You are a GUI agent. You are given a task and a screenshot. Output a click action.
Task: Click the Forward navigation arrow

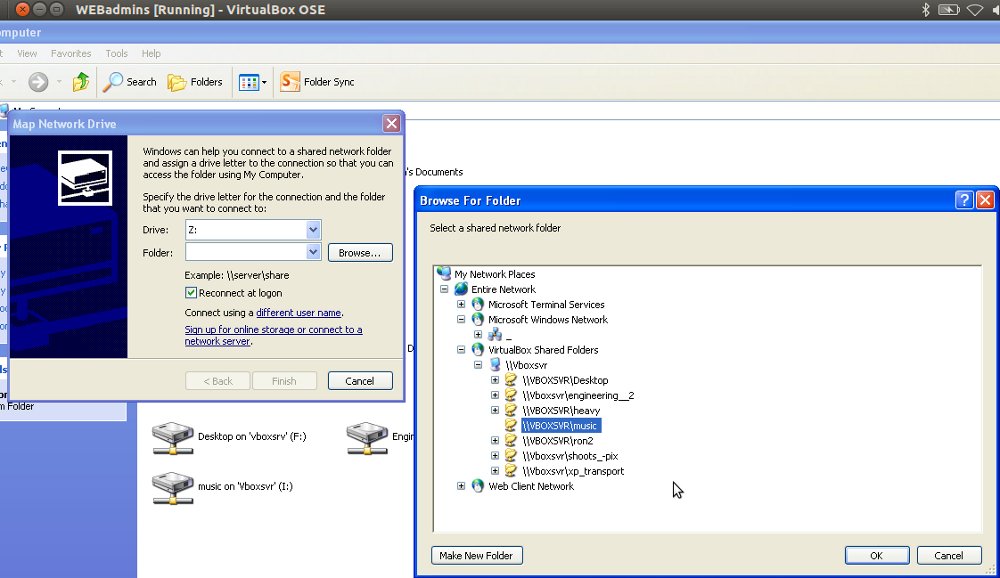click(38, 82)
